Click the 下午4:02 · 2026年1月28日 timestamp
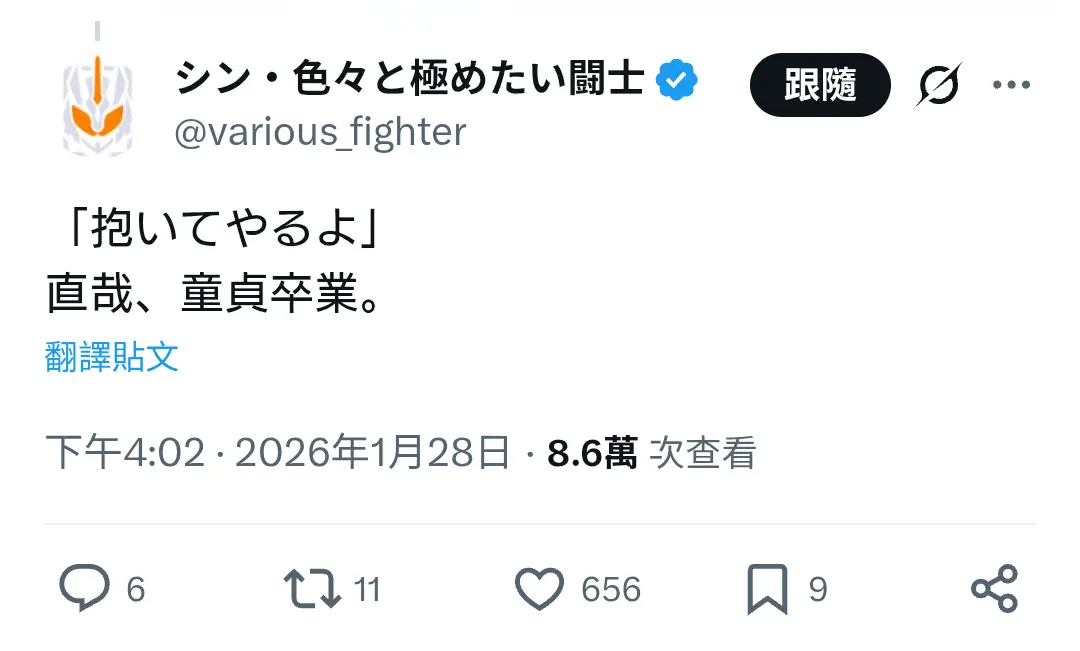 click(278, 453)
